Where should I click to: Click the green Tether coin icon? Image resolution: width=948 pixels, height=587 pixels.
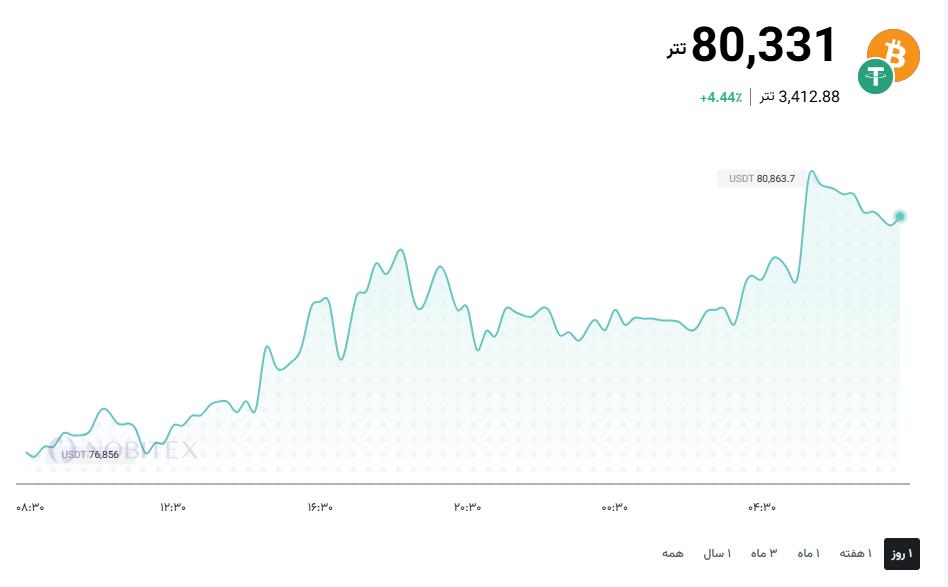click(875, 76)
